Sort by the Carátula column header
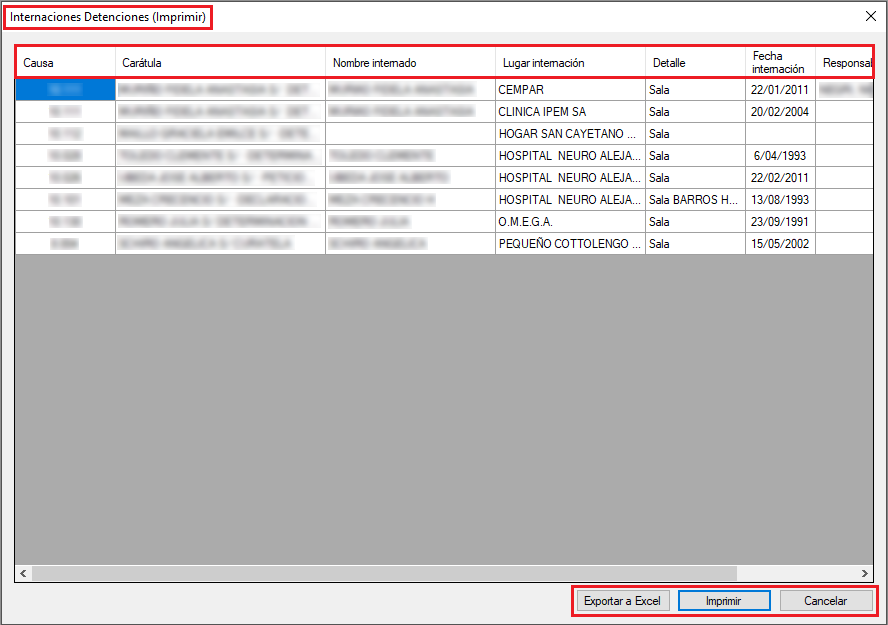 click(x=220, y=63)
